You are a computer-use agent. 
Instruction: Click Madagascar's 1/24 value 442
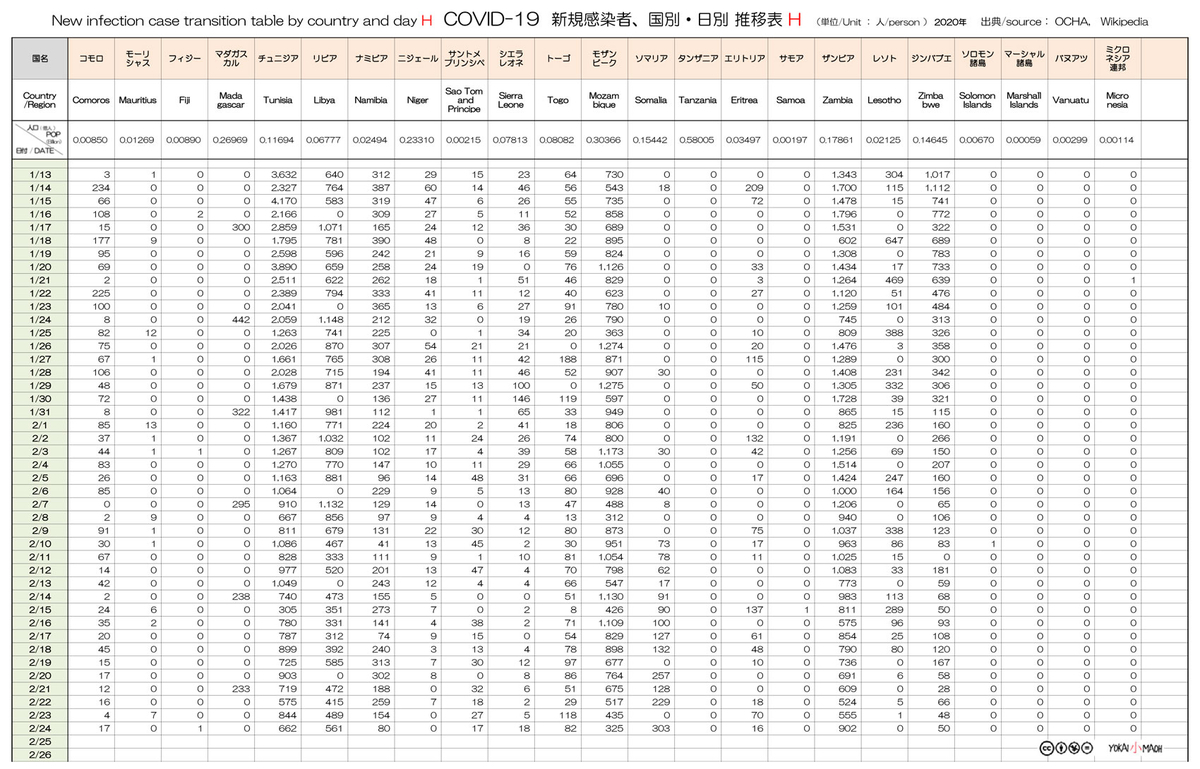click(x=240, y=319)
